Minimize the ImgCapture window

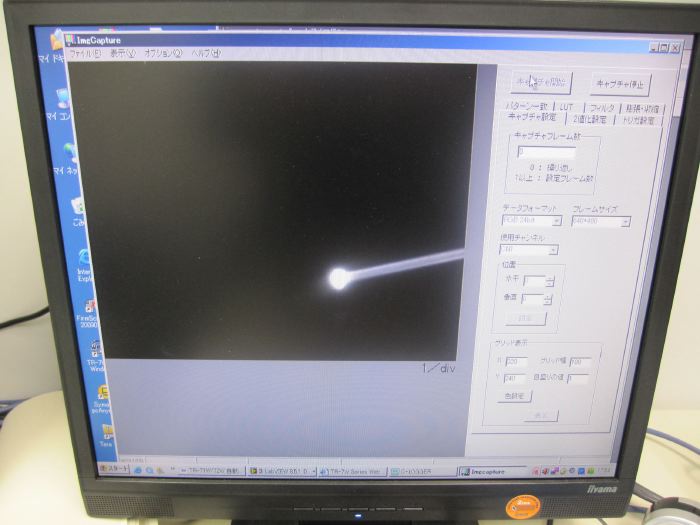tap(654, 47)
